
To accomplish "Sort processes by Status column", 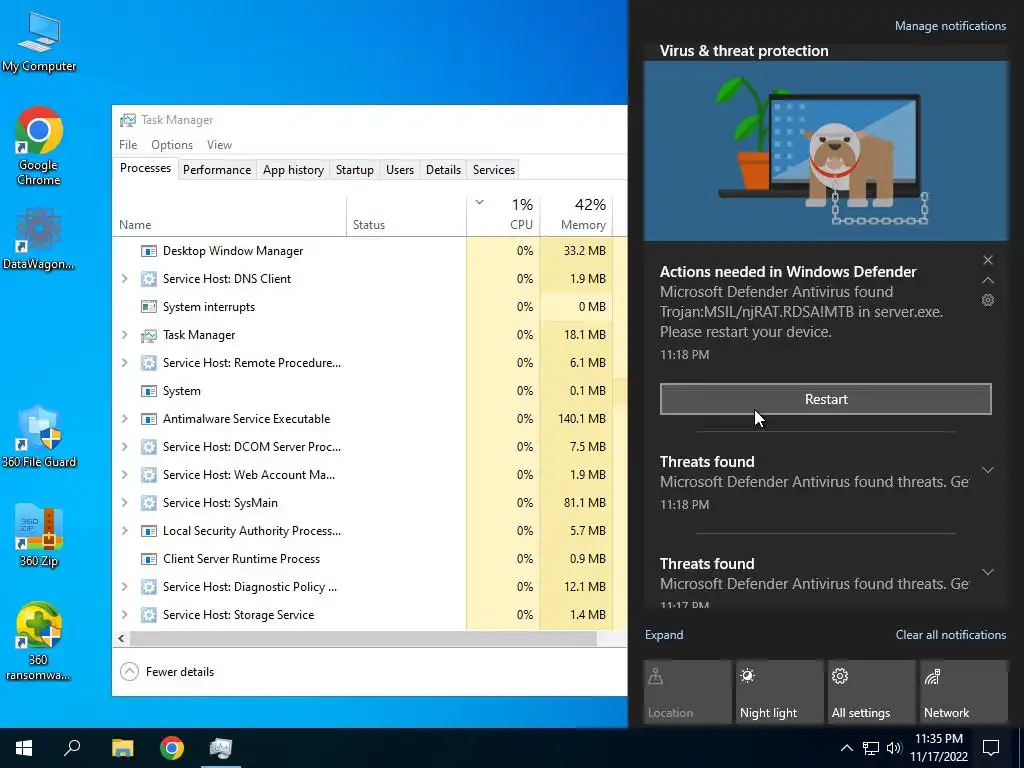I will 406,216.
